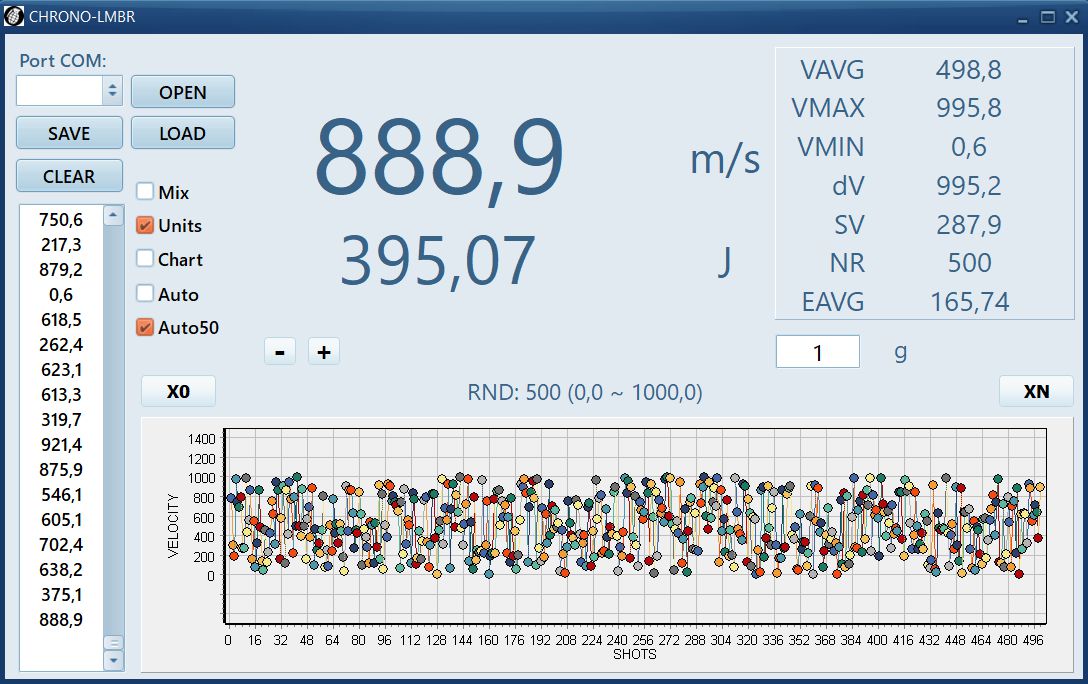Click the VMIN value 0,6
The image size is (1088, 684).
point(969,146)
